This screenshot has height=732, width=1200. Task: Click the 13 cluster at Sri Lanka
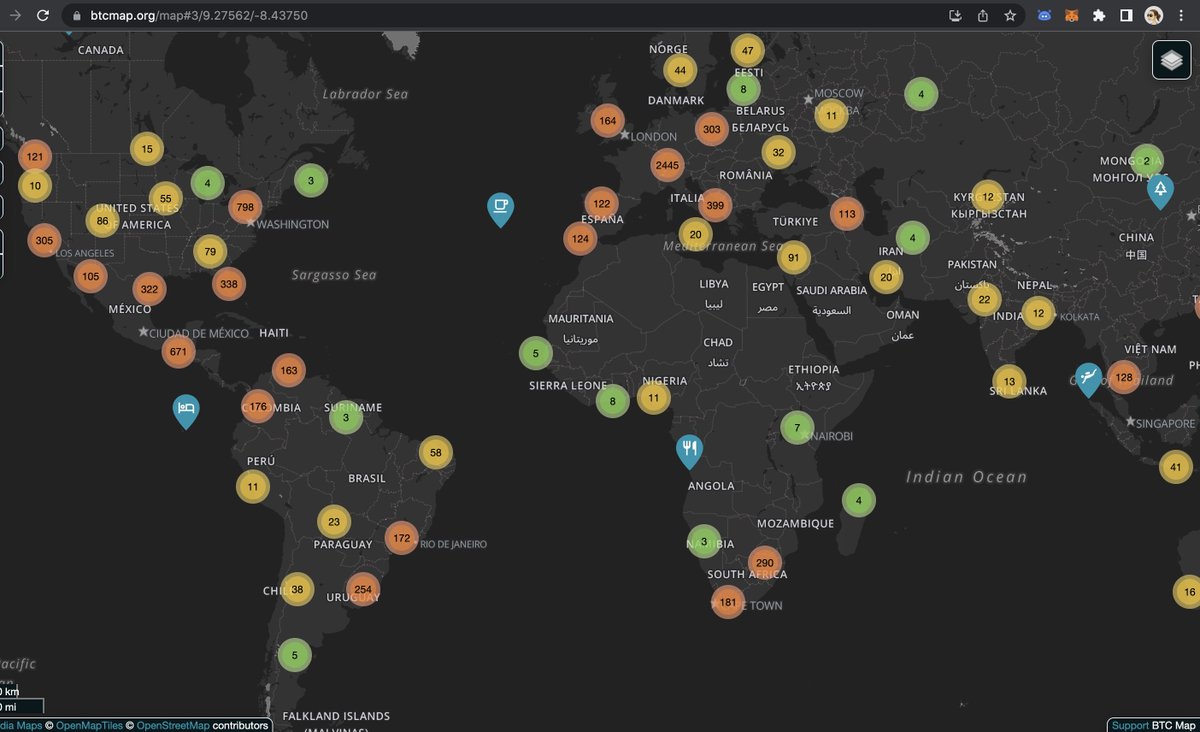pos(1009,381)
